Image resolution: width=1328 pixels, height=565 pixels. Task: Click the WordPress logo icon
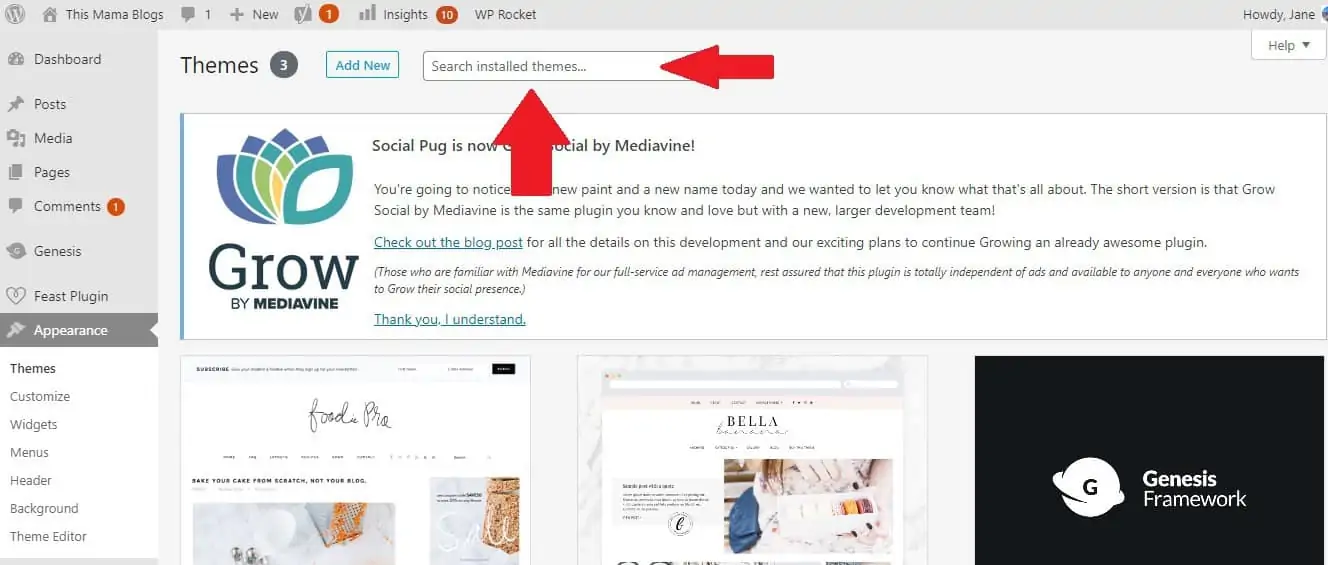[15, 14]
